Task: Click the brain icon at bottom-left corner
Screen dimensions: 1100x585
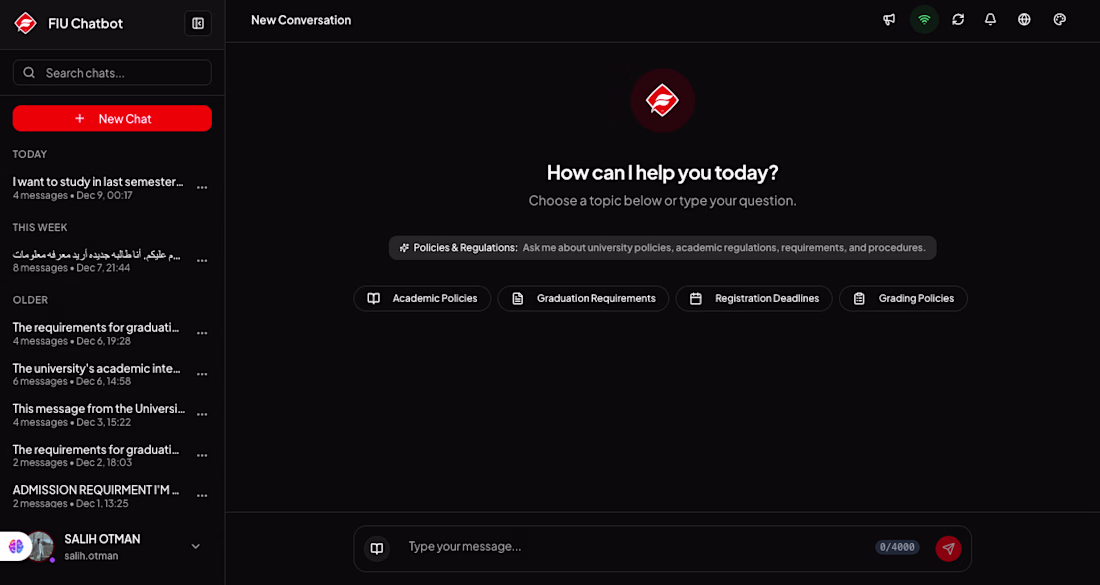Action: 15,546
